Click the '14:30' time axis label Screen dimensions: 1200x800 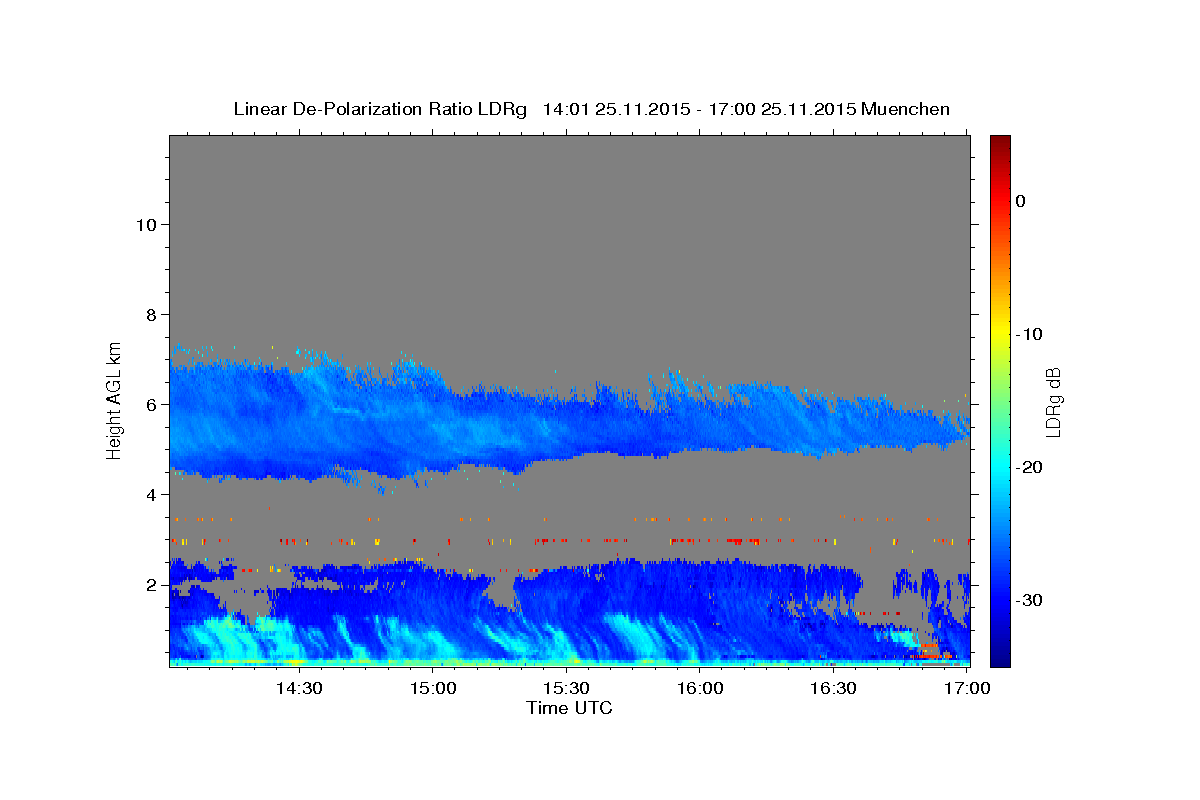coord(298,688)
